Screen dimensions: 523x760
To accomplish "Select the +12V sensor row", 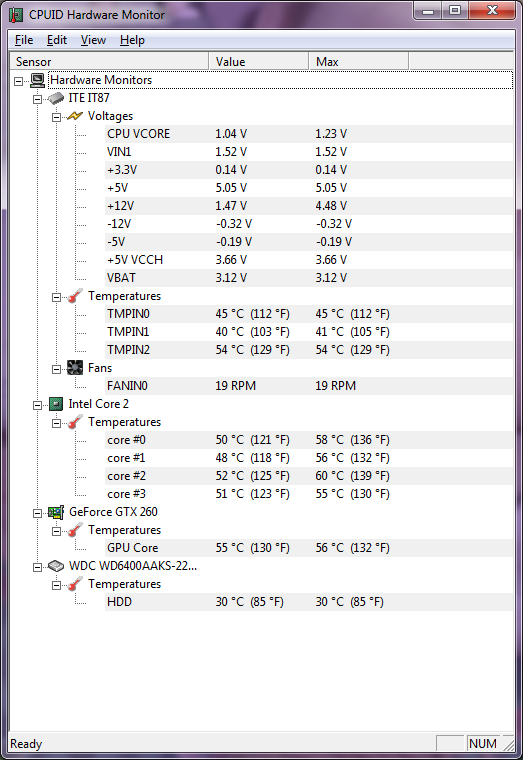I will click(309, 206).
